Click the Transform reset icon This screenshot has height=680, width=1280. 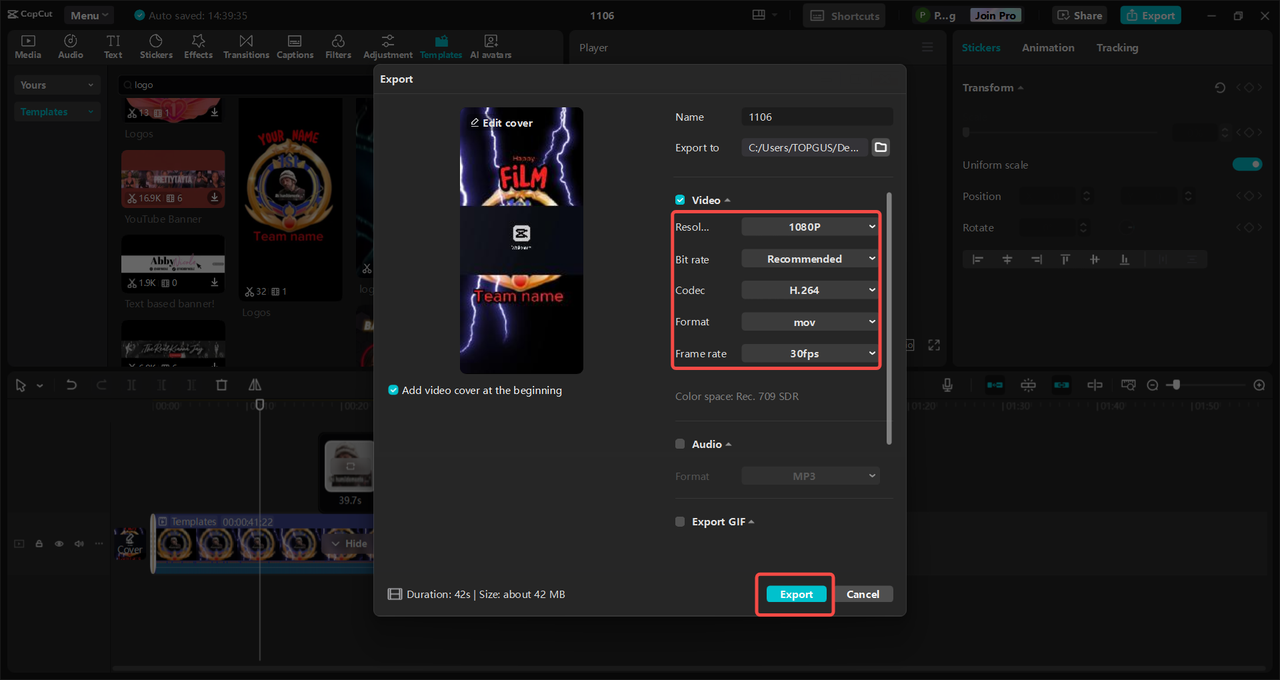click(1220, 88)
